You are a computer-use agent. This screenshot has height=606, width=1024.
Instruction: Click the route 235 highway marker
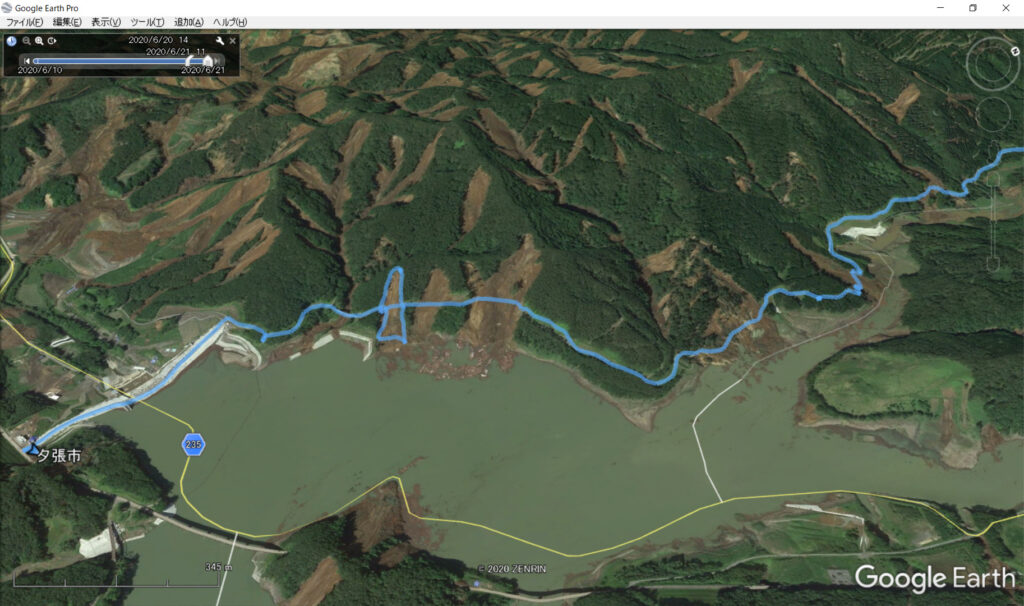click(x=193, y=445)
